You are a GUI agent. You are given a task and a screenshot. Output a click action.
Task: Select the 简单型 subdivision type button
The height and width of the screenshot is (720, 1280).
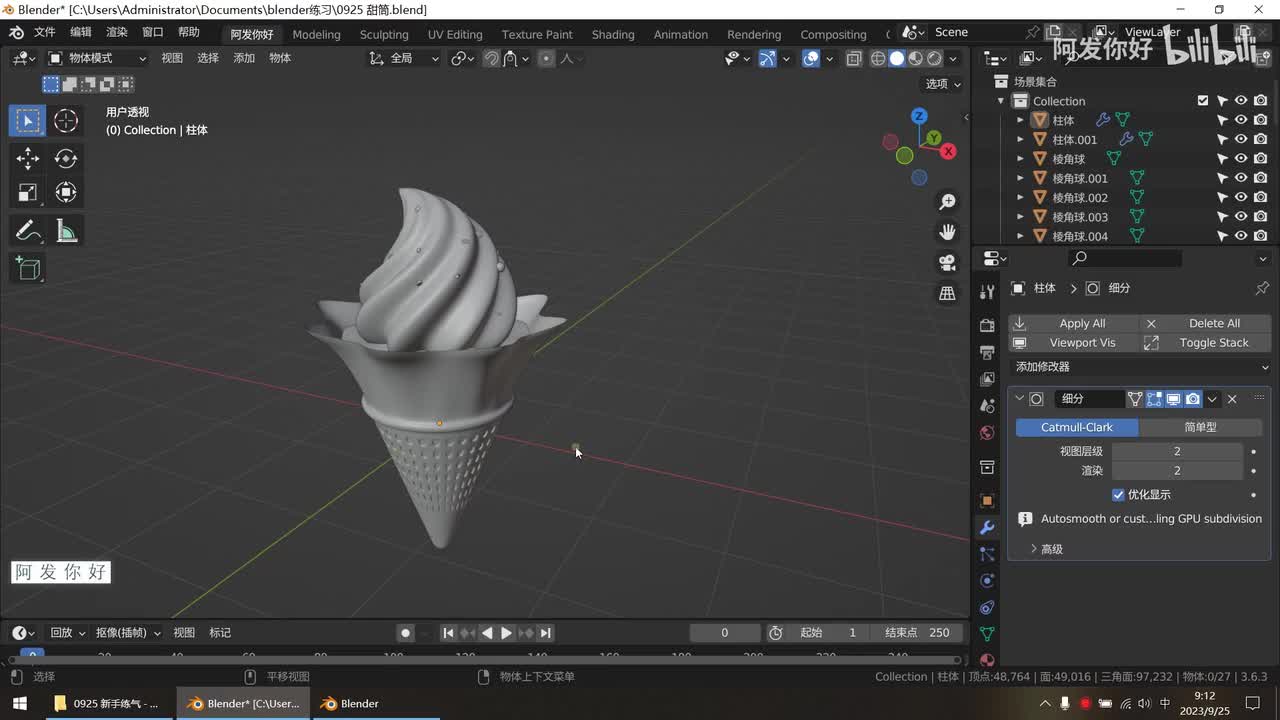coord(1200,427)
